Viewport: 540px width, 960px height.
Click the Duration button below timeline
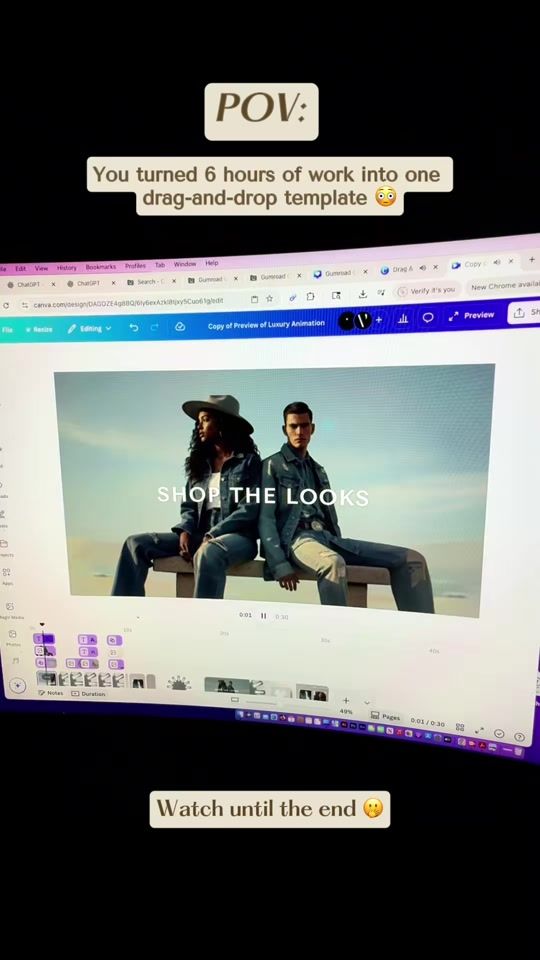88,694
